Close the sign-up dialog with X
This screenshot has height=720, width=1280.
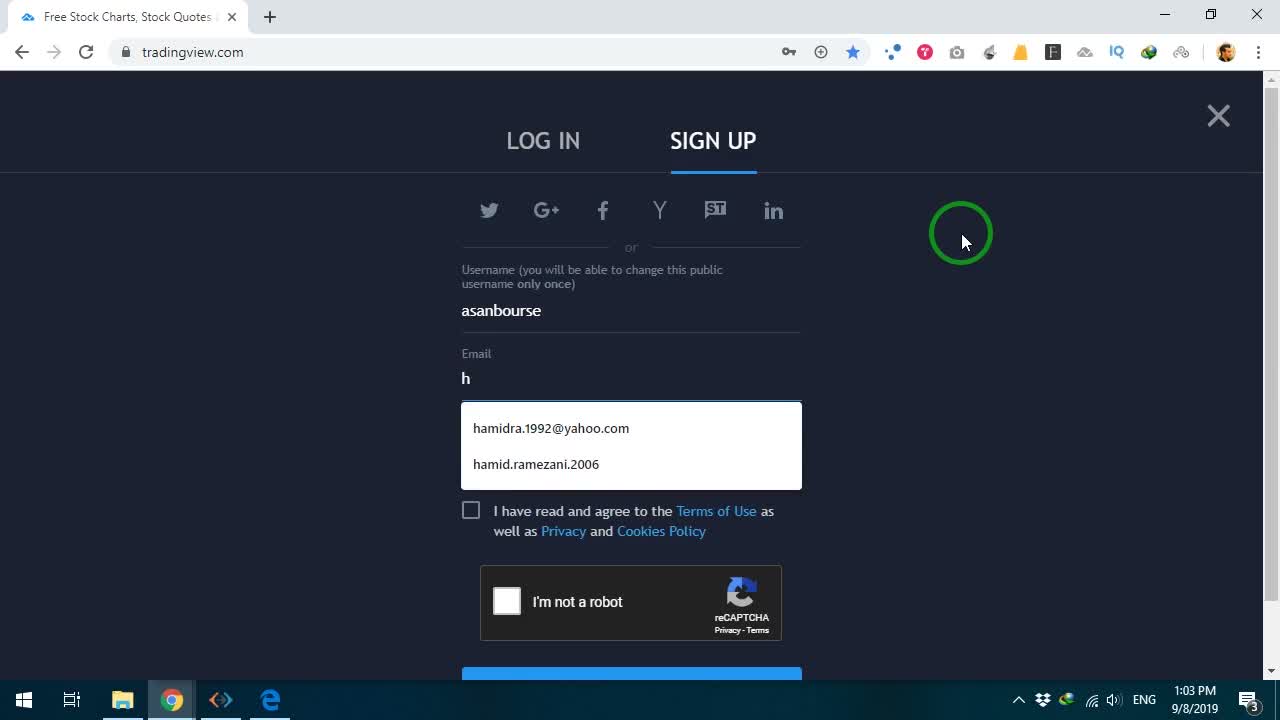(x=1218, y=116)
